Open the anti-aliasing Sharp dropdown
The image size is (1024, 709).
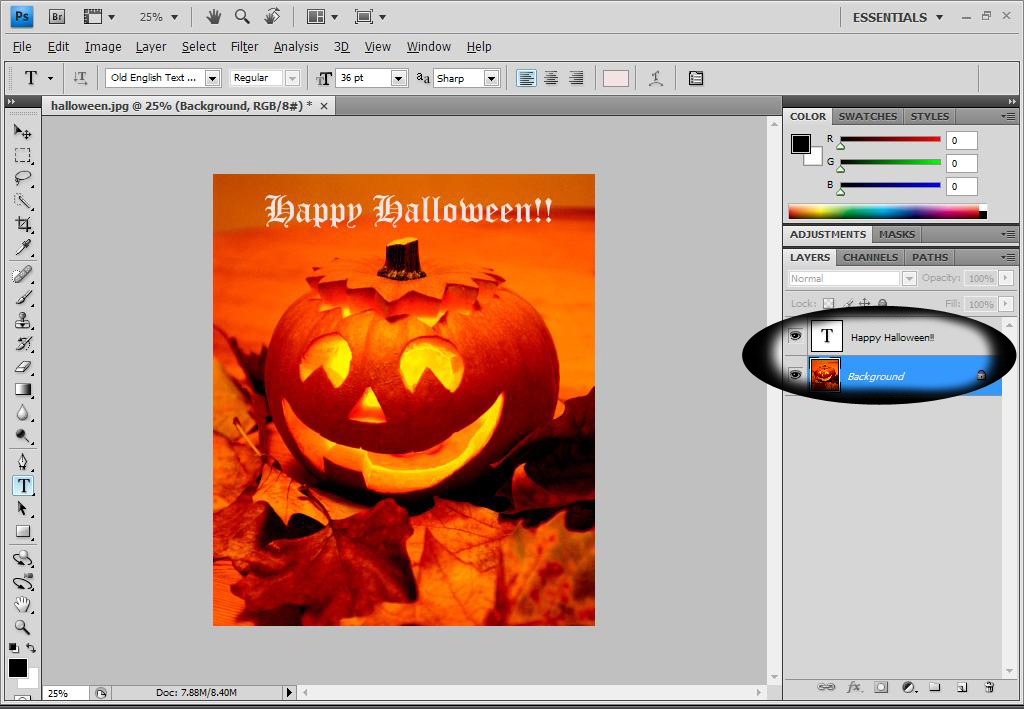point(492,78)
